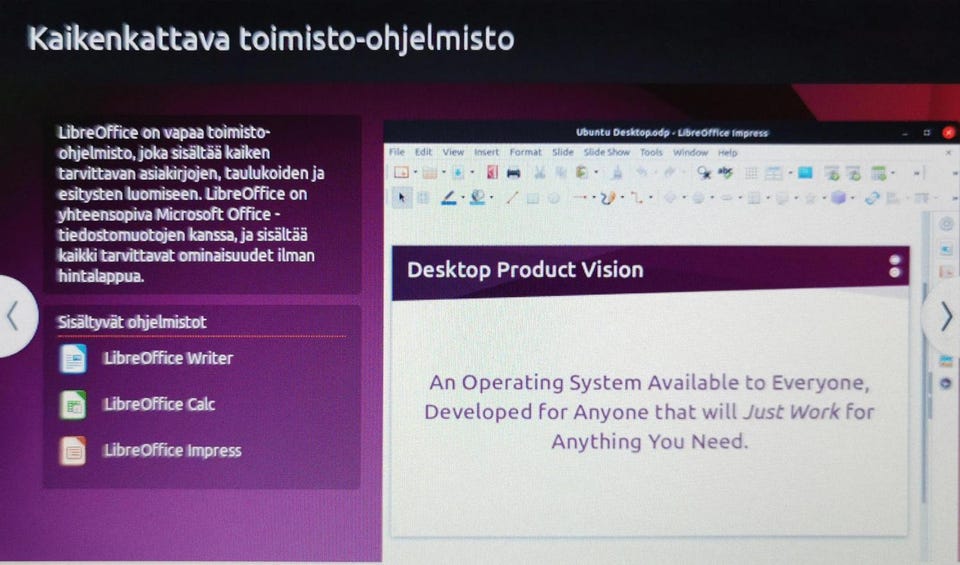Expand the Line Color dropdown arrow
The width and height of the screenshot is (960, 565).
462,198
